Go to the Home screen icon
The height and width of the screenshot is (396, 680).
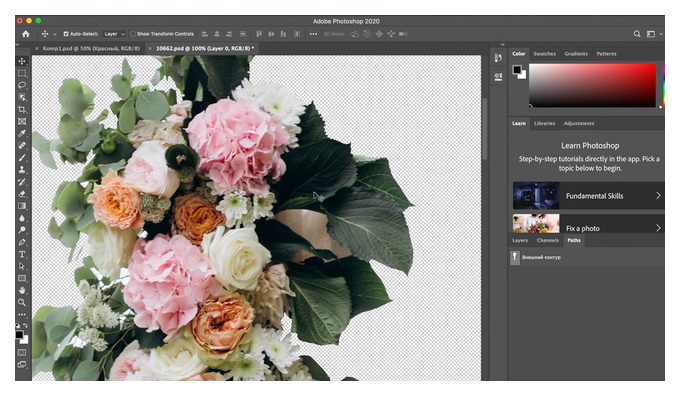point(26,34)
